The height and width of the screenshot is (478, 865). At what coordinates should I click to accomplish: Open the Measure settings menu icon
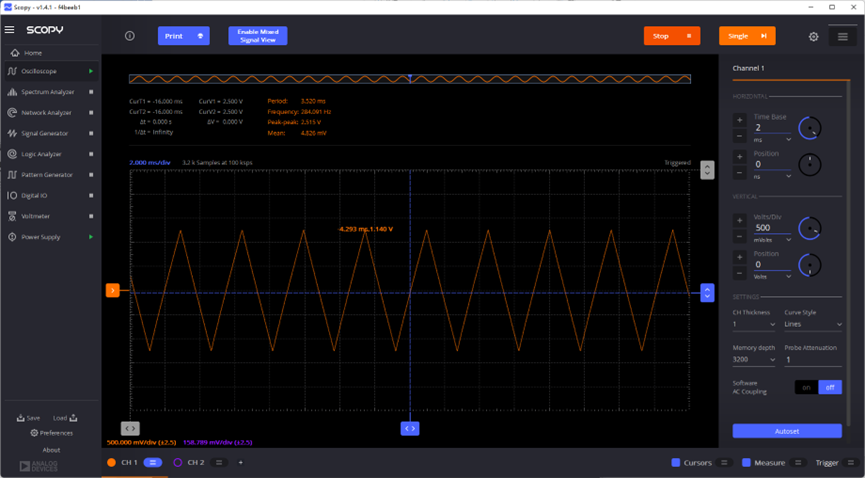click(798, 463)
